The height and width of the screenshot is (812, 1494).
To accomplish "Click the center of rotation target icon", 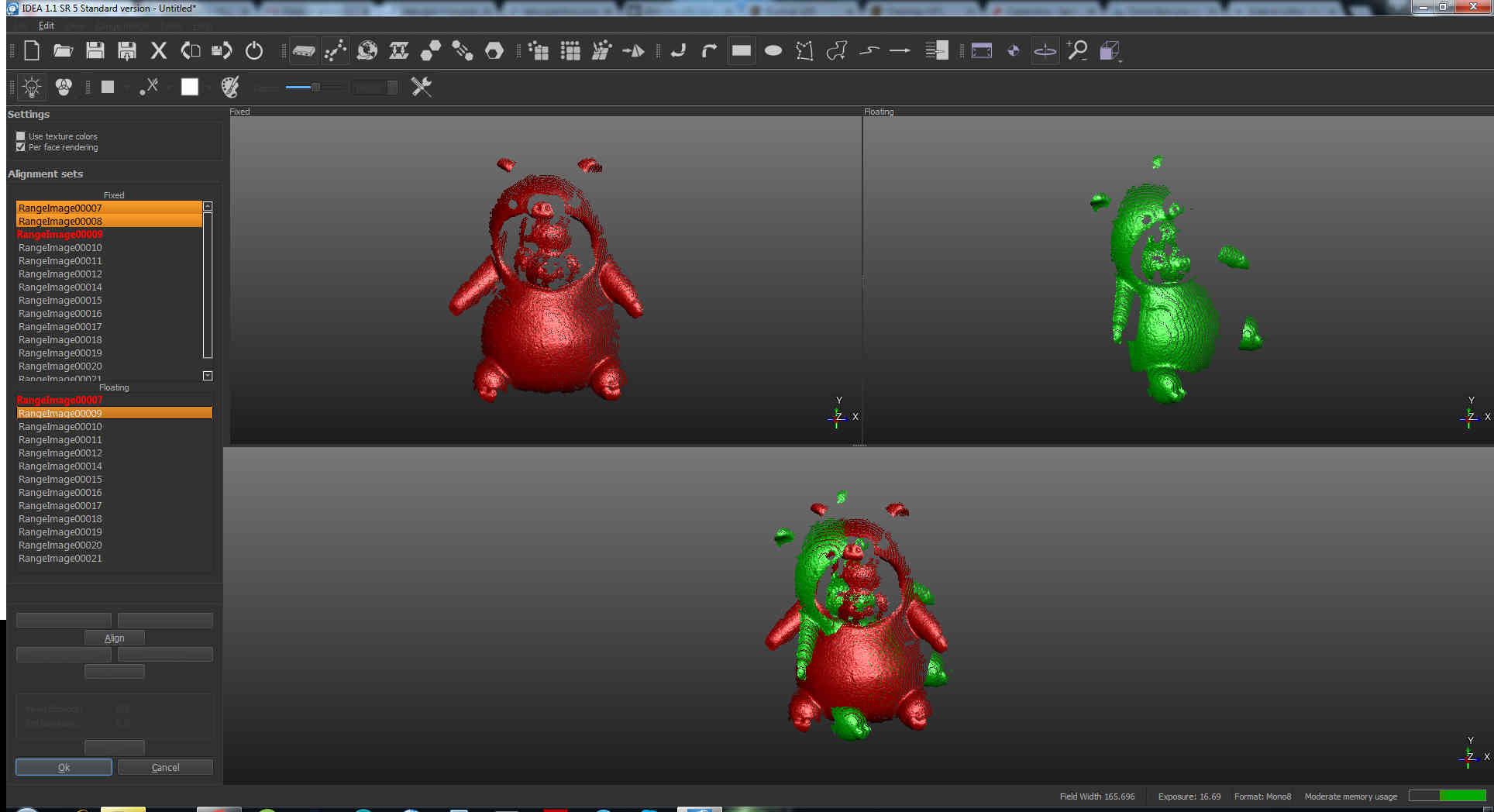I will click(x=1014, y=51).
